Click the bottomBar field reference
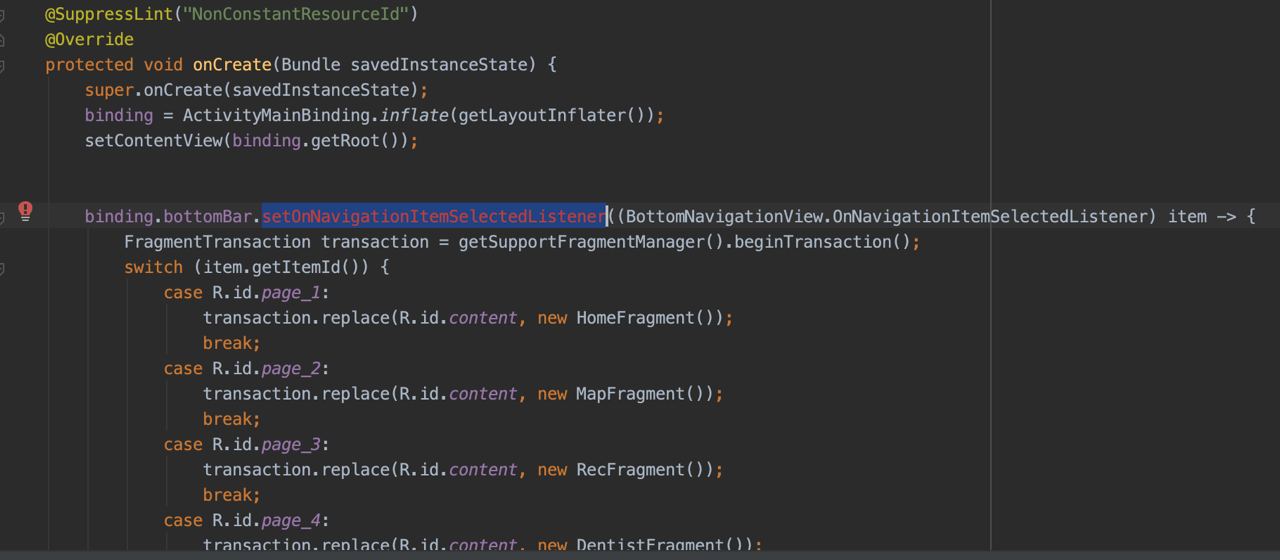 207,216
